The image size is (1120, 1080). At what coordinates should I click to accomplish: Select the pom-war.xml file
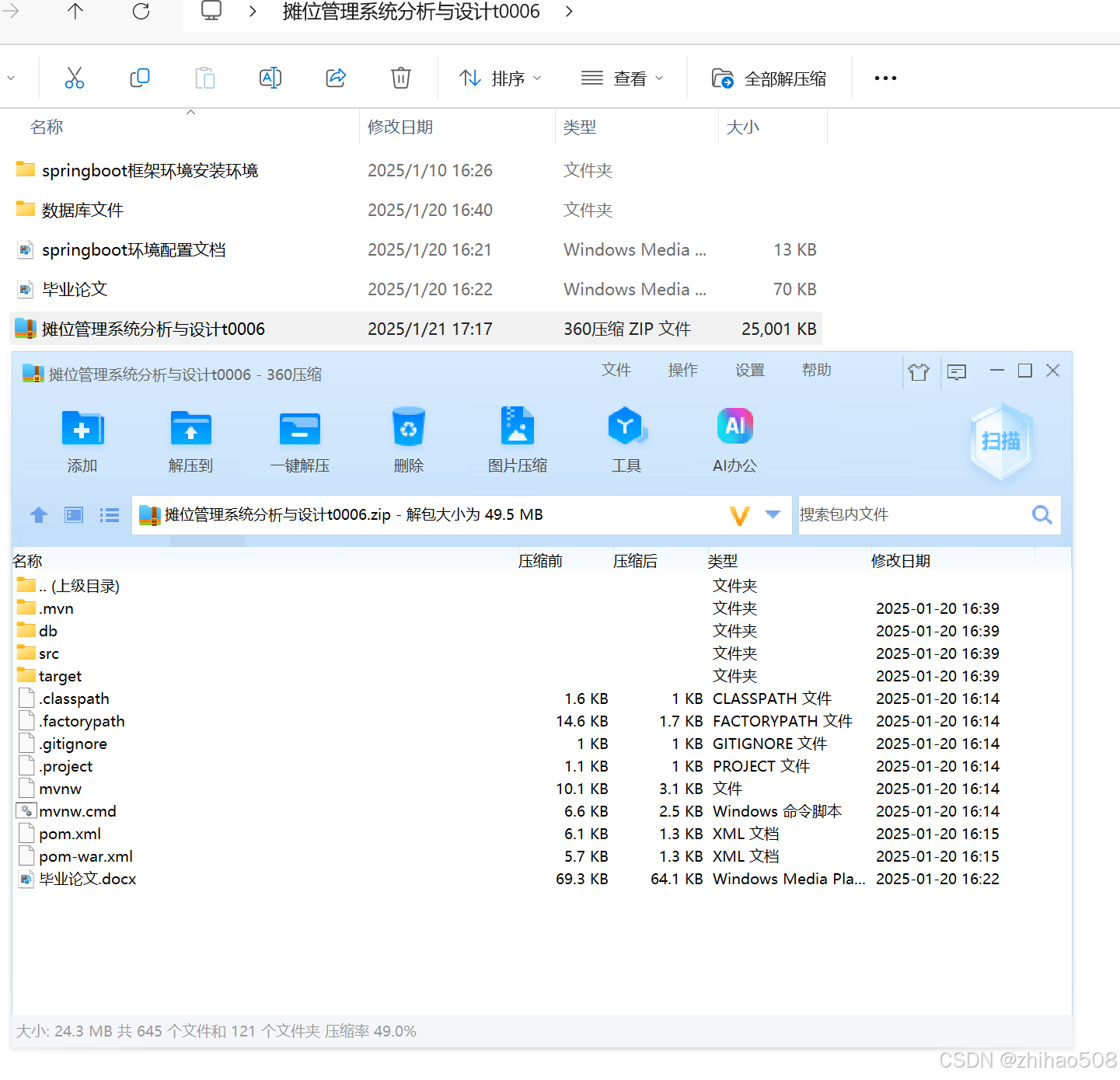point(542,856)
